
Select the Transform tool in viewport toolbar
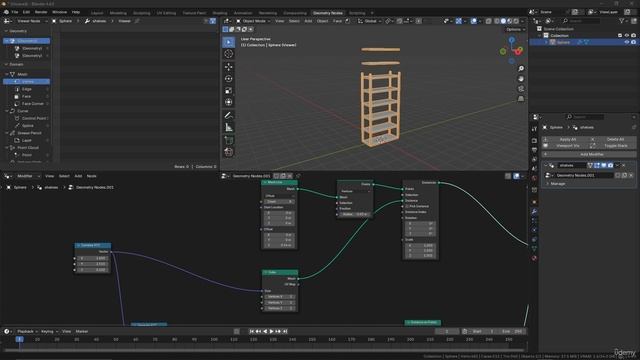pyautogui.click(x=229, y=102)
